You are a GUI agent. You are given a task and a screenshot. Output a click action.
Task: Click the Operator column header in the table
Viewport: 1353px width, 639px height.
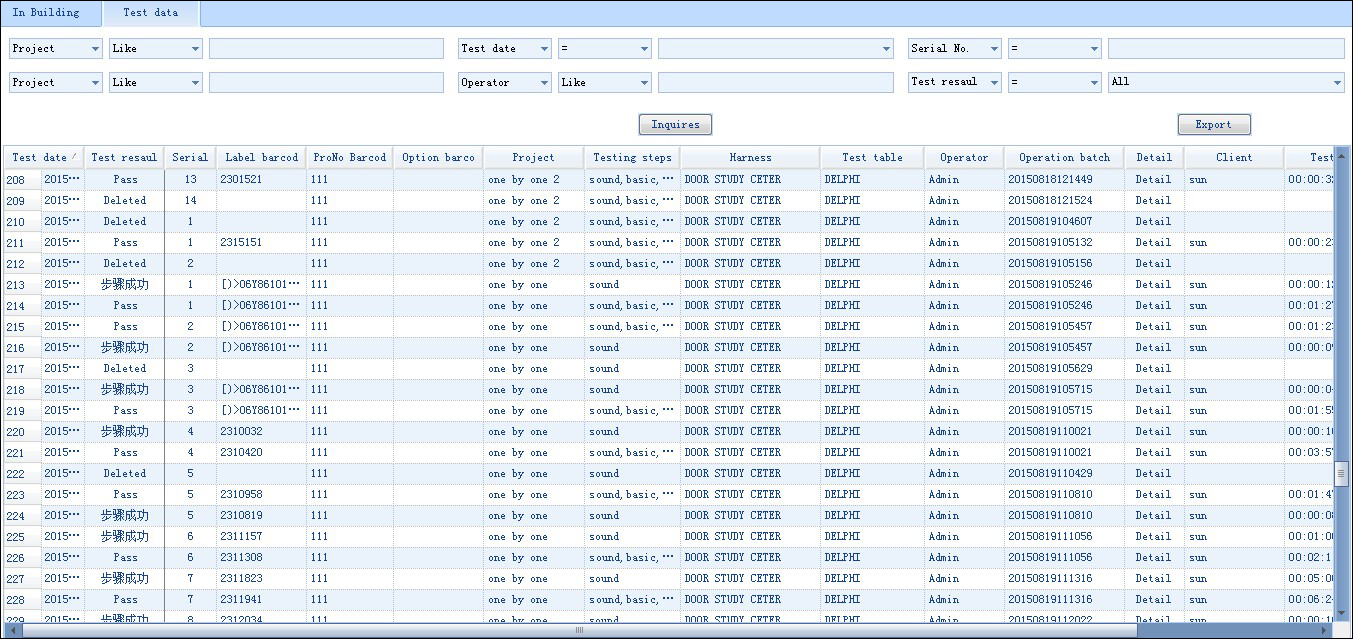964,157
